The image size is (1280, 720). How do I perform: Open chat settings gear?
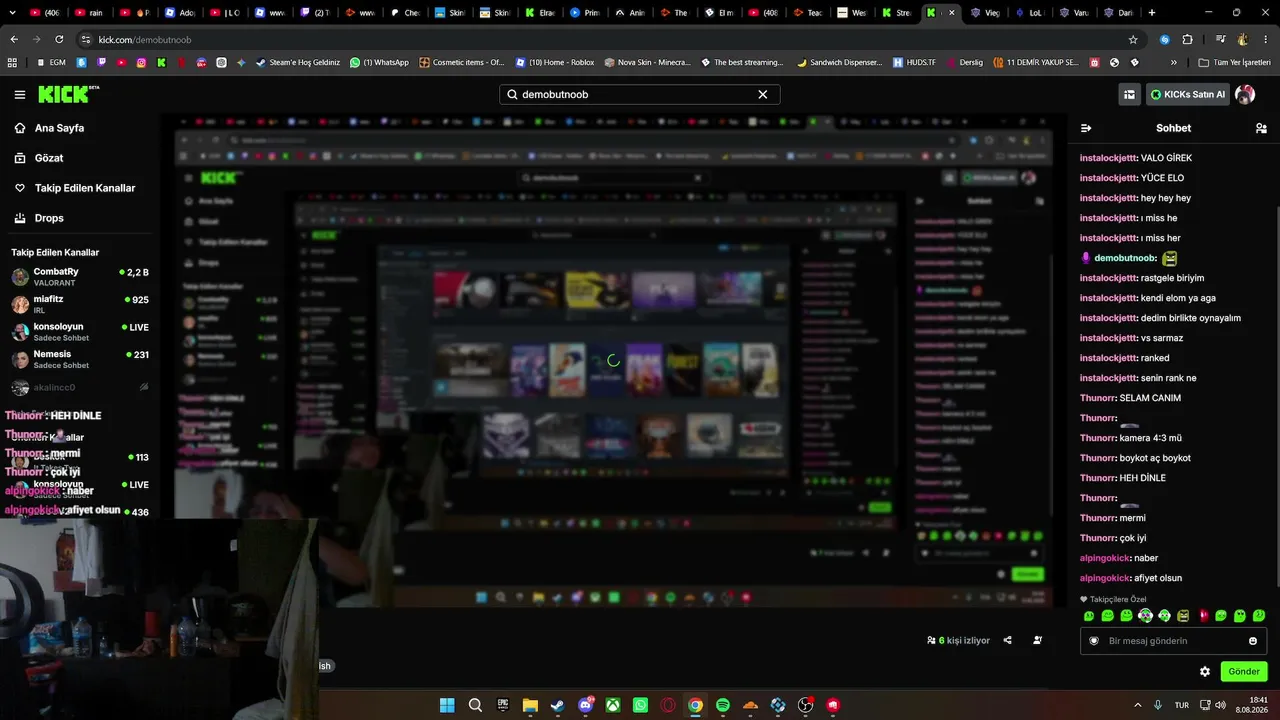1205,672
